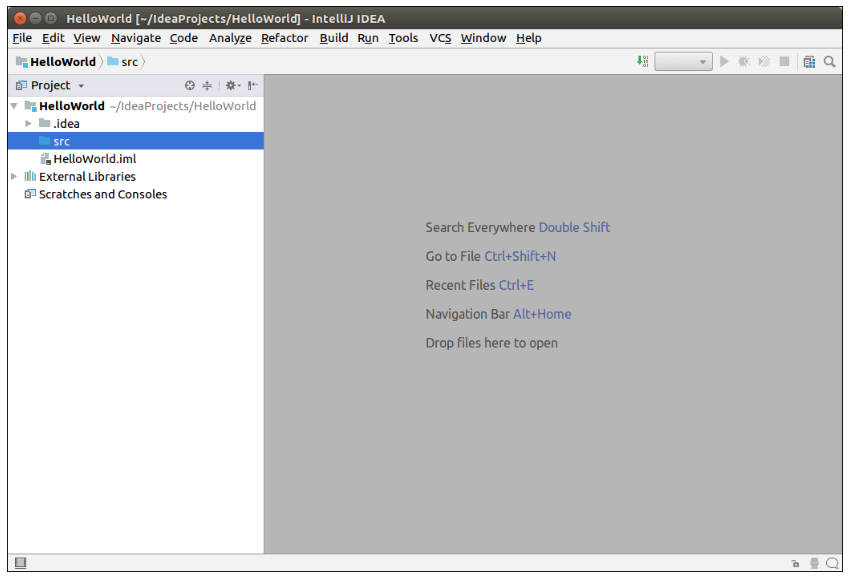The width and height of the screenshot is (851, 580).
Task: Click the Debug bug icon in toolbar
Action: 744,61
